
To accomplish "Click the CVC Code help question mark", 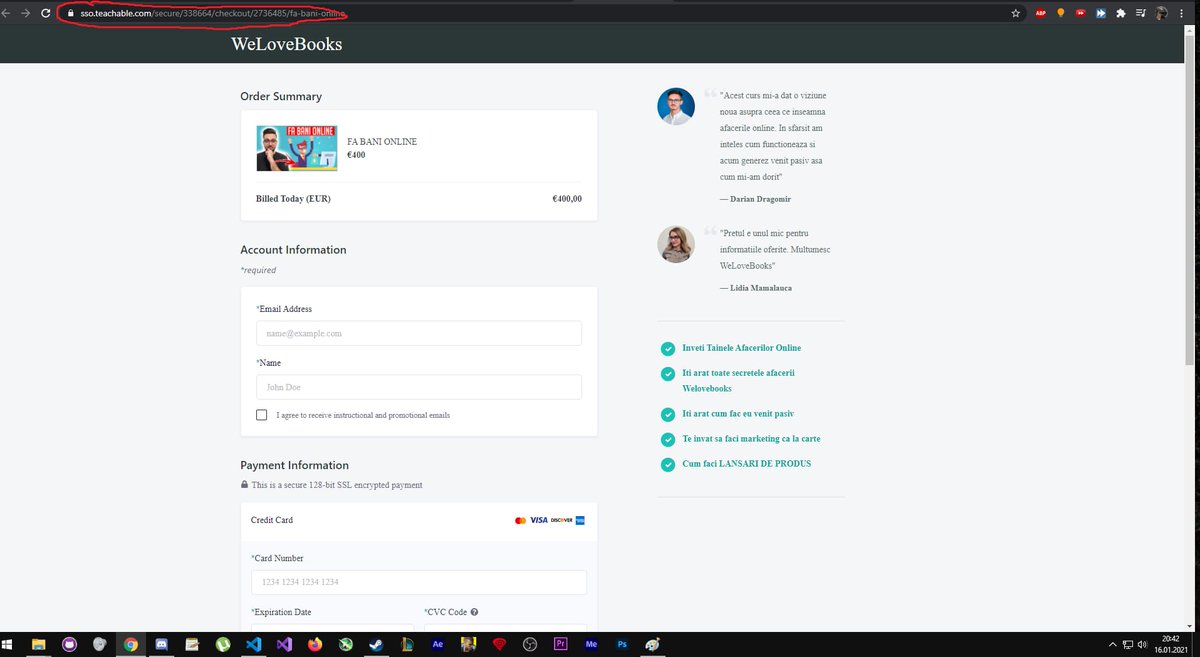I will coord(474,612).
